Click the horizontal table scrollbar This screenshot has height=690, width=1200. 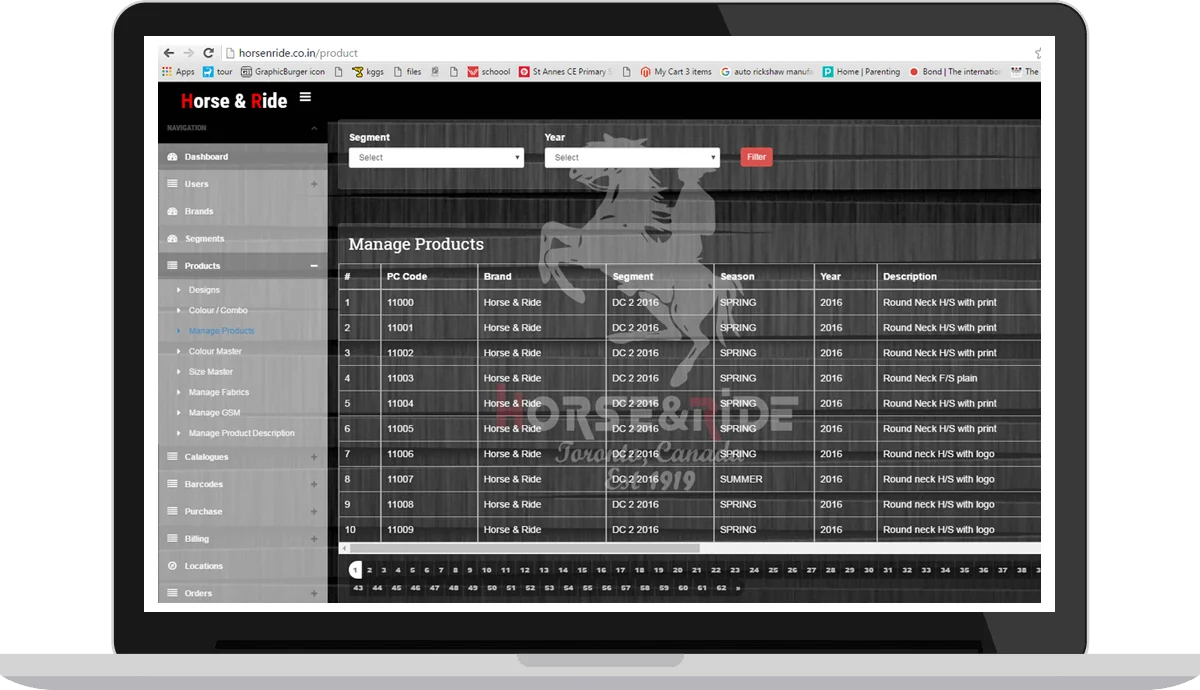(x=520, y=548)
